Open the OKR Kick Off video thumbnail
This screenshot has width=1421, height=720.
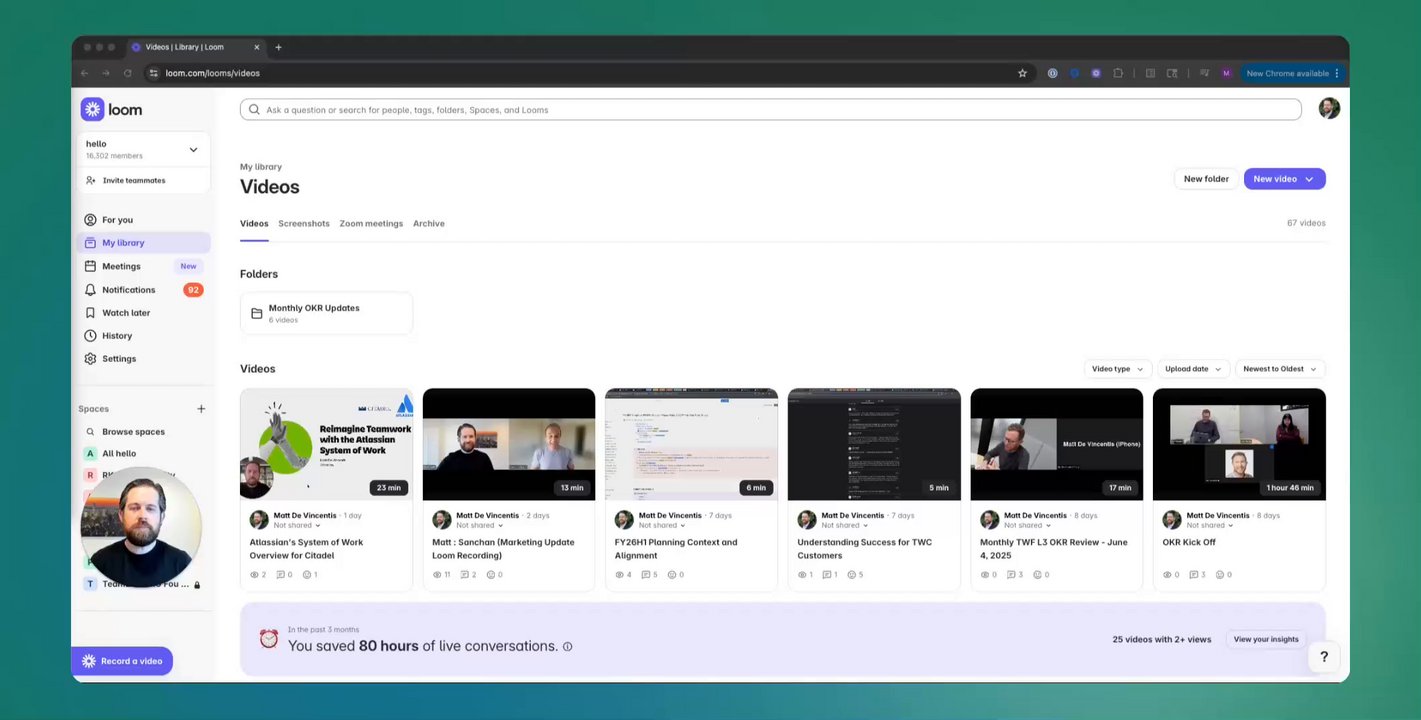[1239, 444]
